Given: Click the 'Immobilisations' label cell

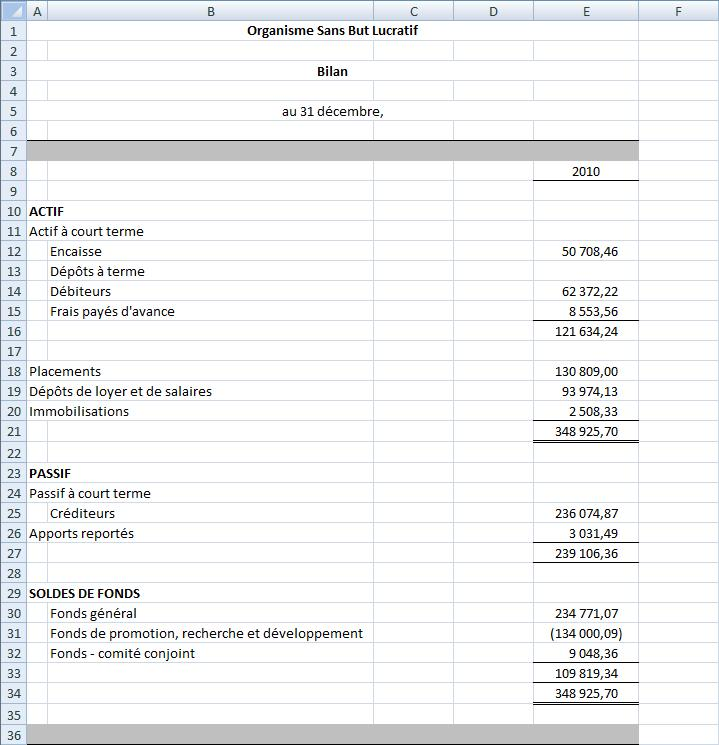Looking at the screenshot, I should coord(79,411).
